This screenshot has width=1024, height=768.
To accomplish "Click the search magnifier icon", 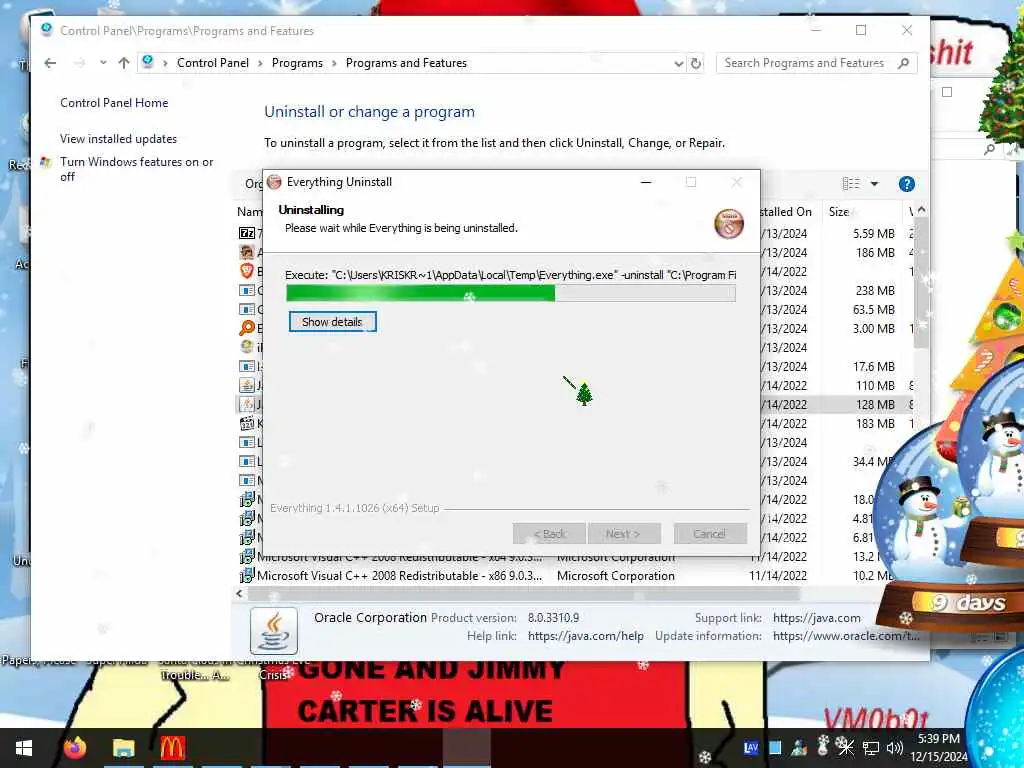I will 903,63.
